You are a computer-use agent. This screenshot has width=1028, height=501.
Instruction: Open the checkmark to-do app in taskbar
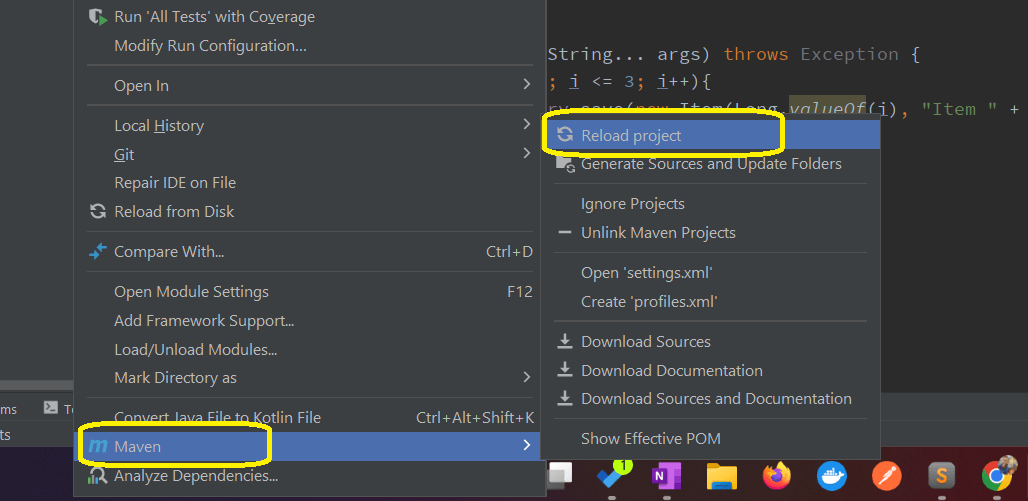click(614, 477)
